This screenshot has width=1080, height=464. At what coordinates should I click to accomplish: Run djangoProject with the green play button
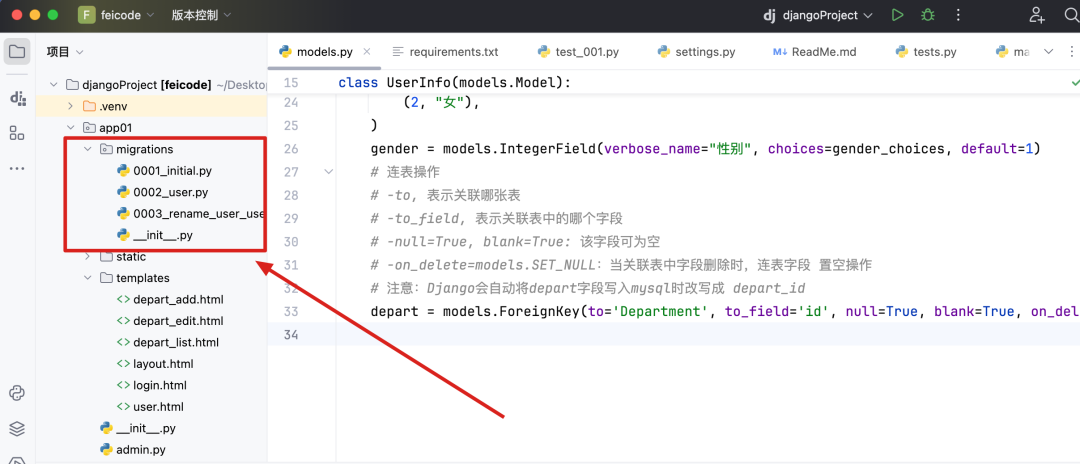(x=897, y=15)
